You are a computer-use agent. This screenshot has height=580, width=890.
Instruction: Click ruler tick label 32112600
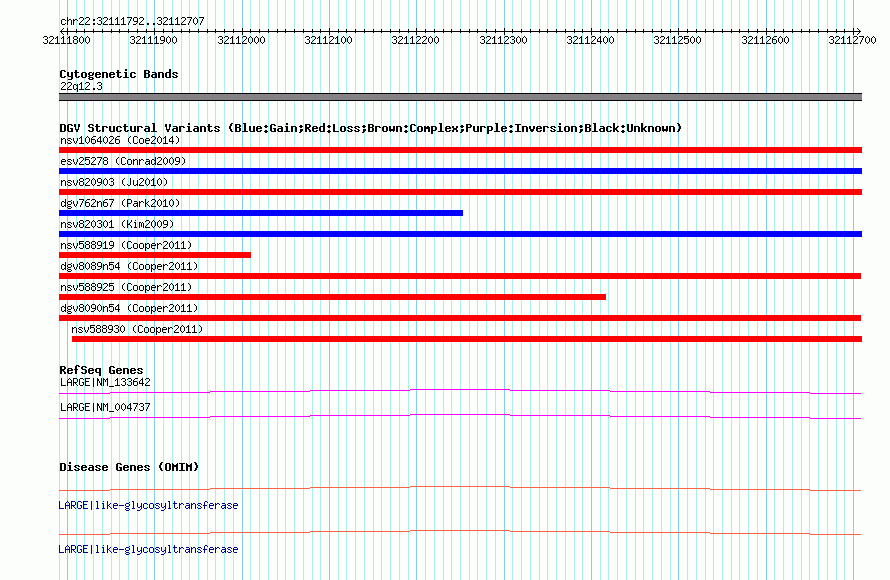tap(765, 40)
